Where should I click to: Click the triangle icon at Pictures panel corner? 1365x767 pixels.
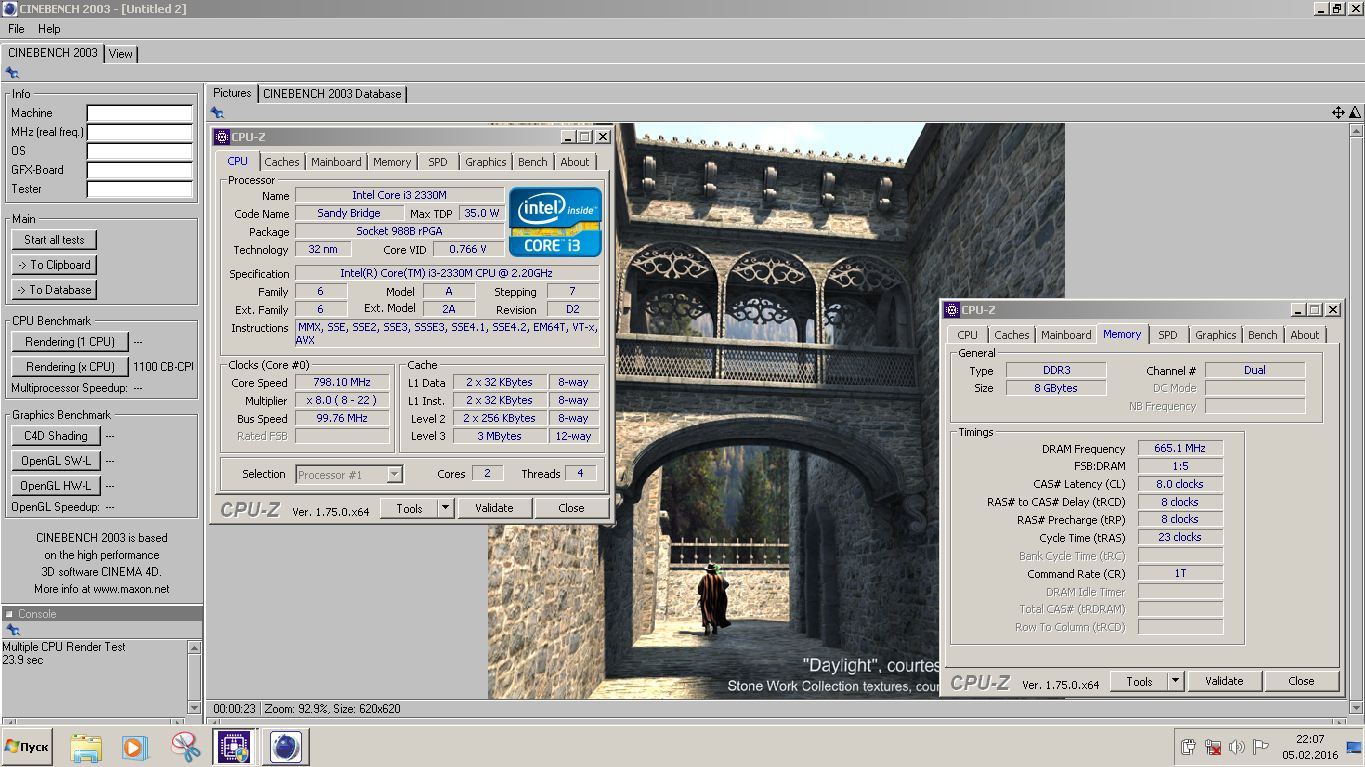[1355, 113]
